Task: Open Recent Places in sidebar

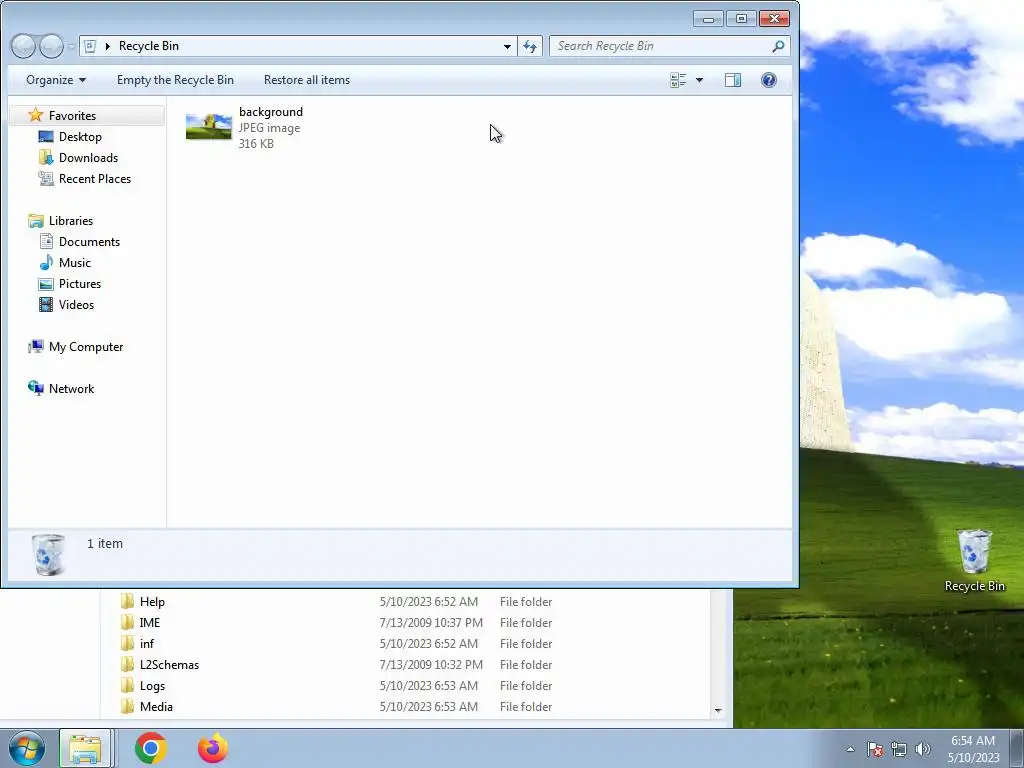Action: [95, 178]
